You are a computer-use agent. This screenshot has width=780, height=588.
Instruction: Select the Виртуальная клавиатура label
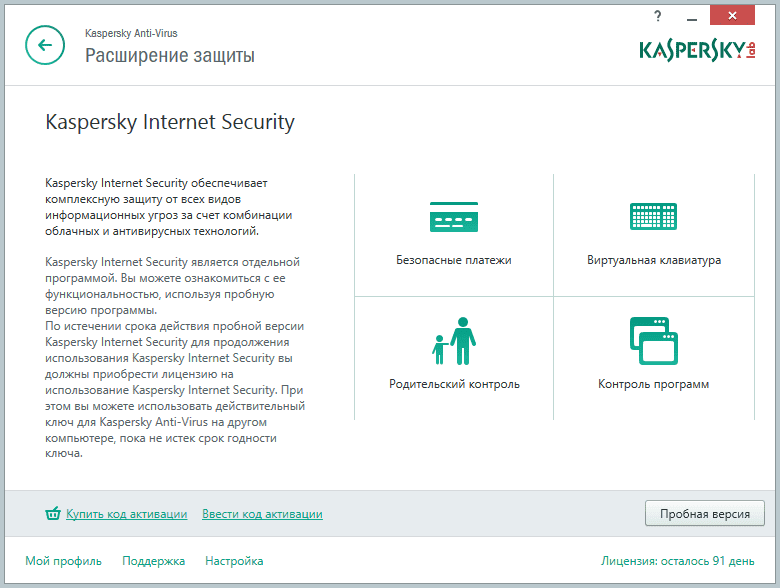654,260
